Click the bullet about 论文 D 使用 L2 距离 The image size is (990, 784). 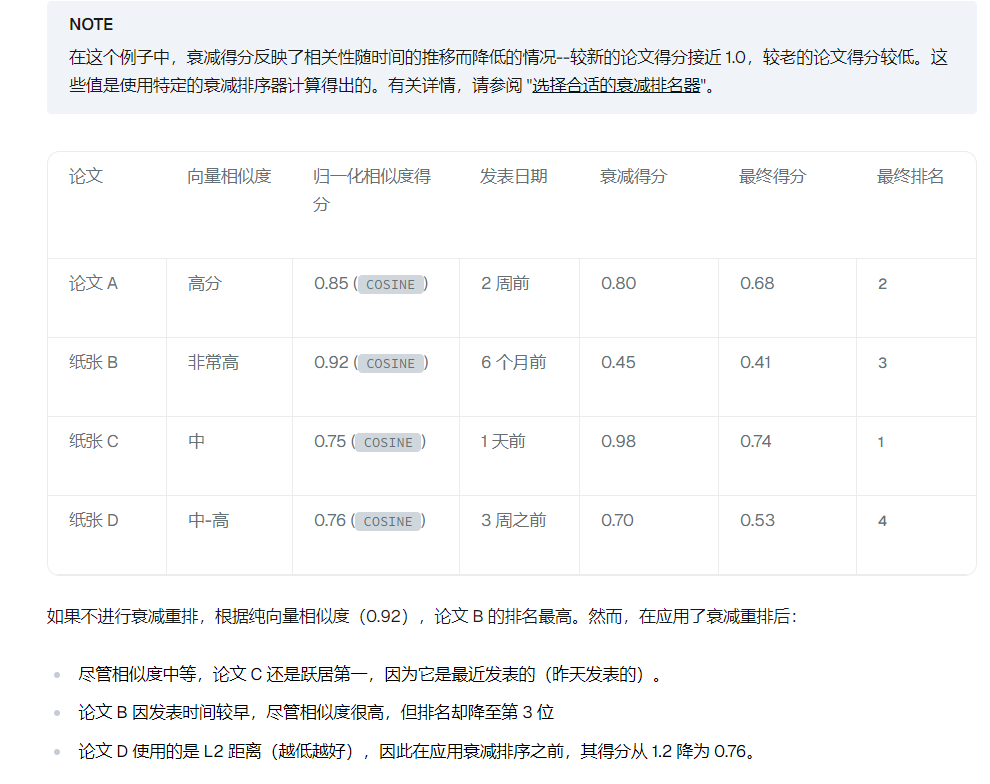(x=417, y=751)
